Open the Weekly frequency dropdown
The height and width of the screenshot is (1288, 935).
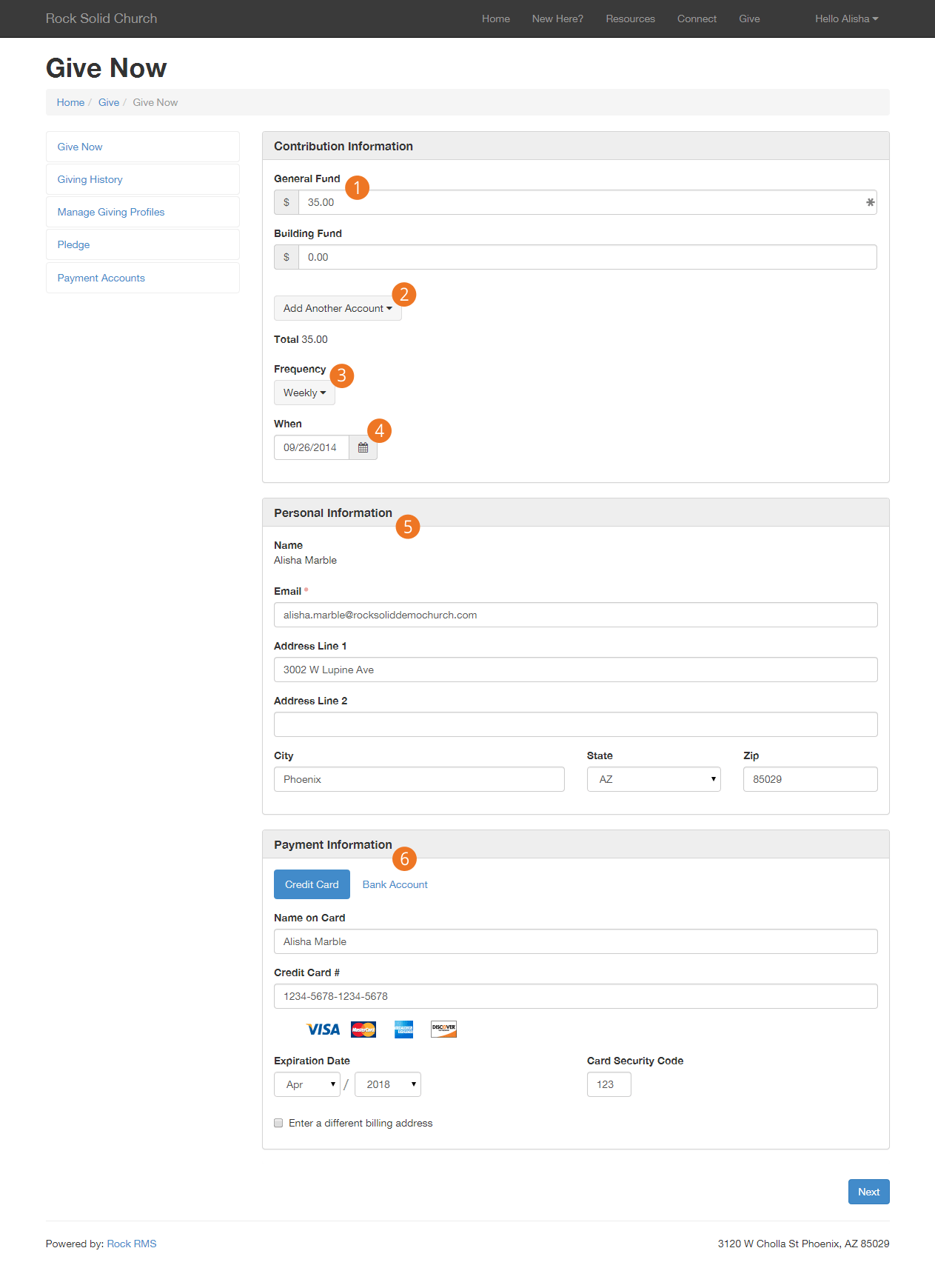pos(304,393)
